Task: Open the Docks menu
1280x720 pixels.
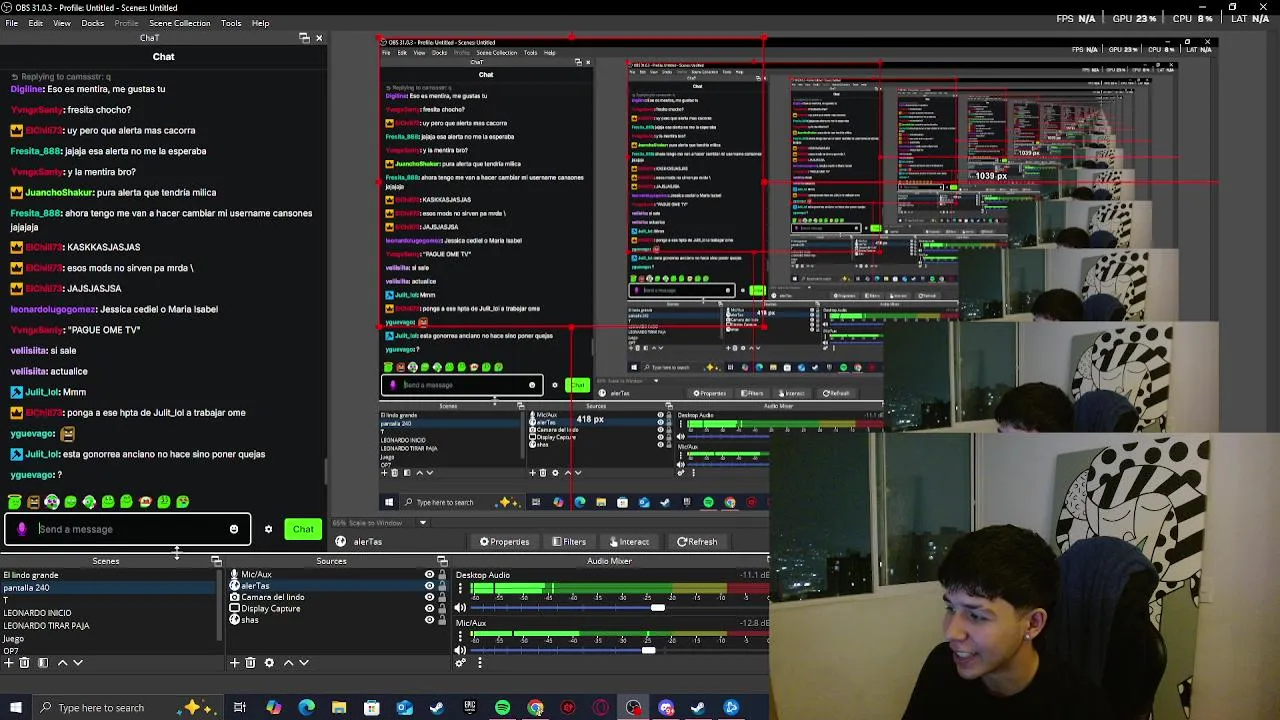Action: click(x=92, y=23)
